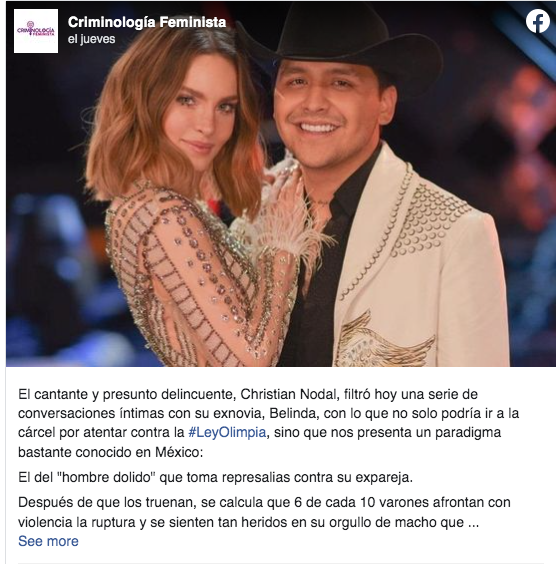
Task: Open the couple photo in the post
Action: (281, 184)
